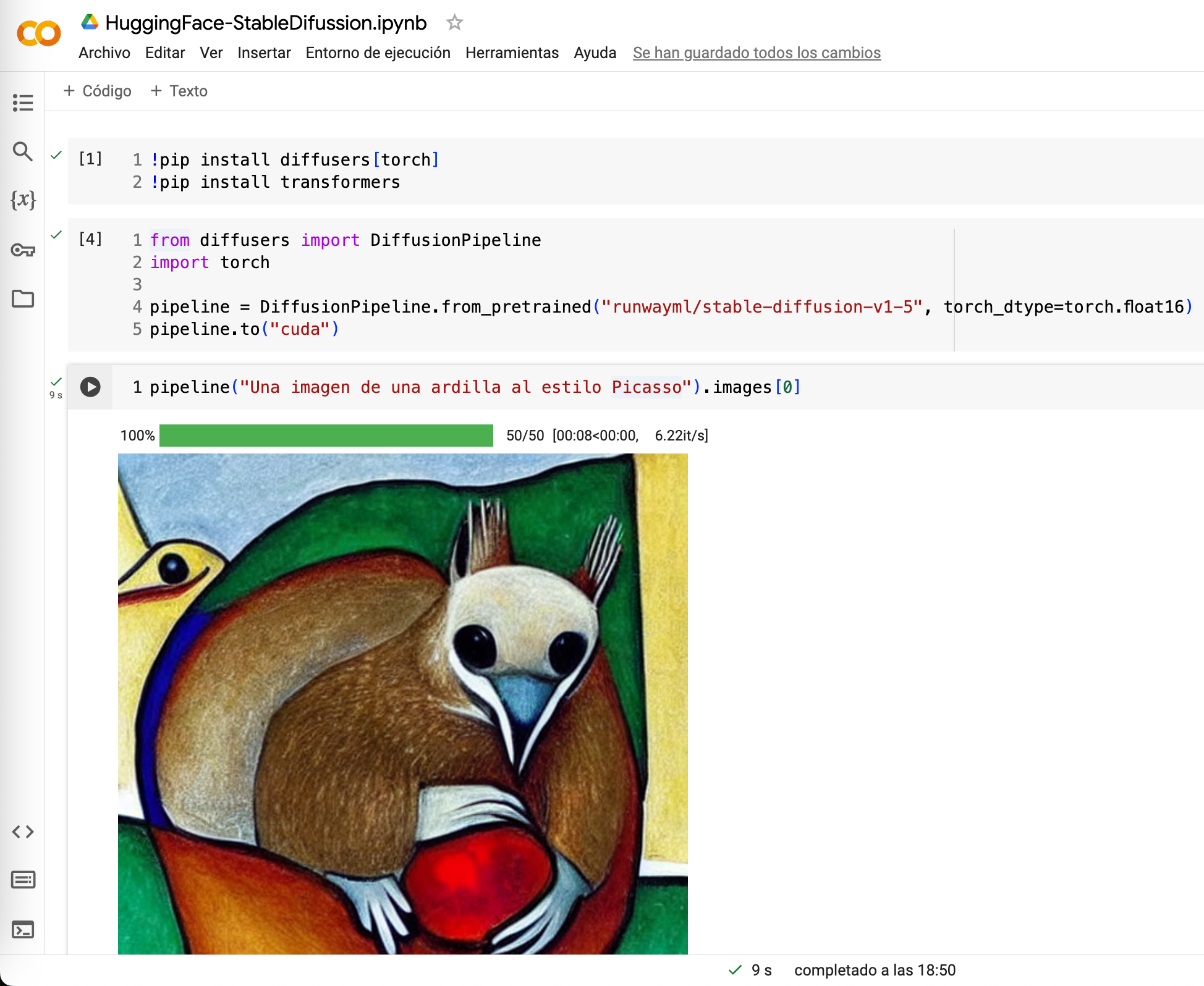Click the '9 s' status bar duration
This screenshot has height=986, width=1204.
(761, 971)
